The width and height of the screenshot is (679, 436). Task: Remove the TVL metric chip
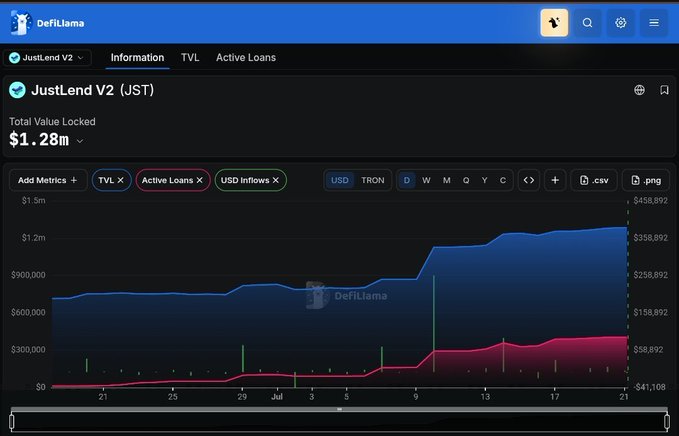(x=120, y=180)
